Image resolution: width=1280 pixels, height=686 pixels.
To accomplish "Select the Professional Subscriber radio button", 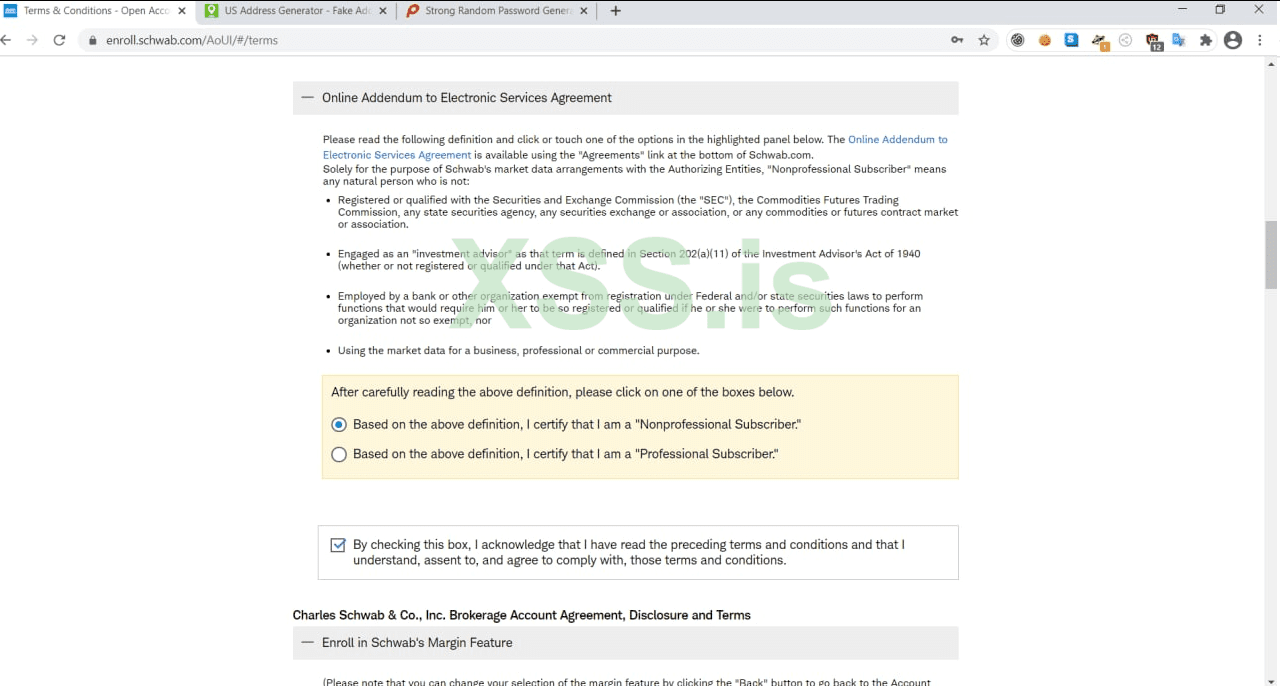I will click(x=339, y=454).
